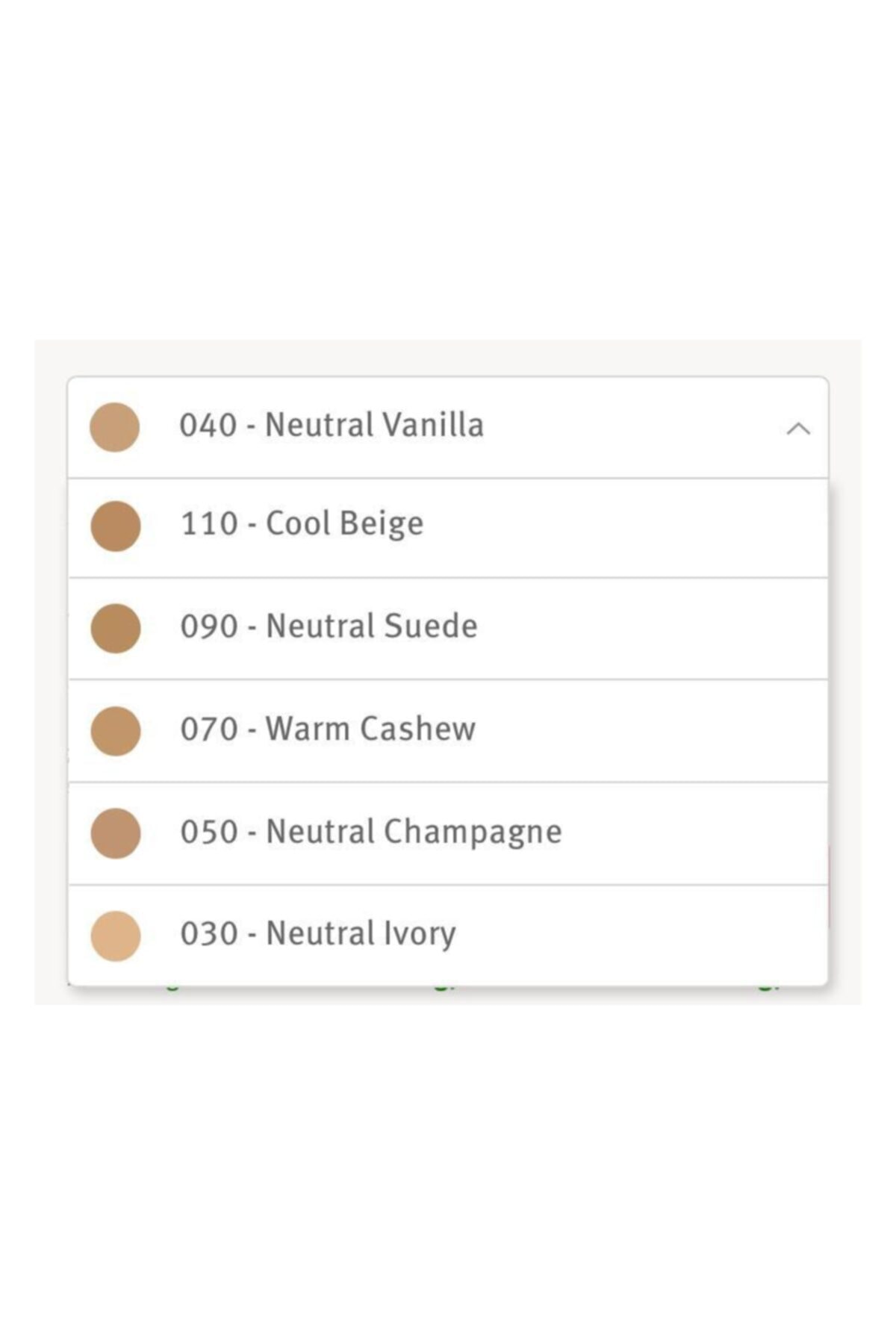Click the Warm Cashew color circle

(116, 731)
